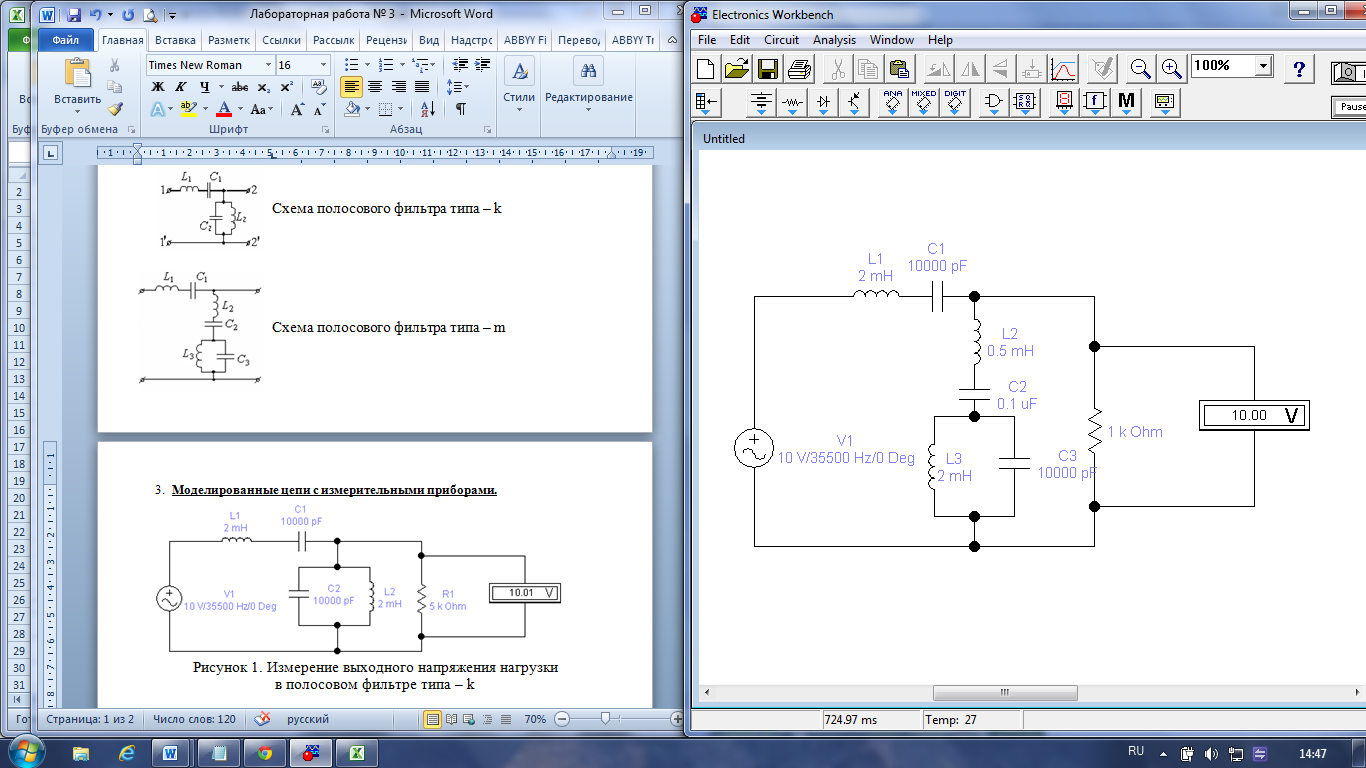Open the Файл tab in Word
Image resolution: width=1366 pixels, height=768 pixels.
coord(66,41)
